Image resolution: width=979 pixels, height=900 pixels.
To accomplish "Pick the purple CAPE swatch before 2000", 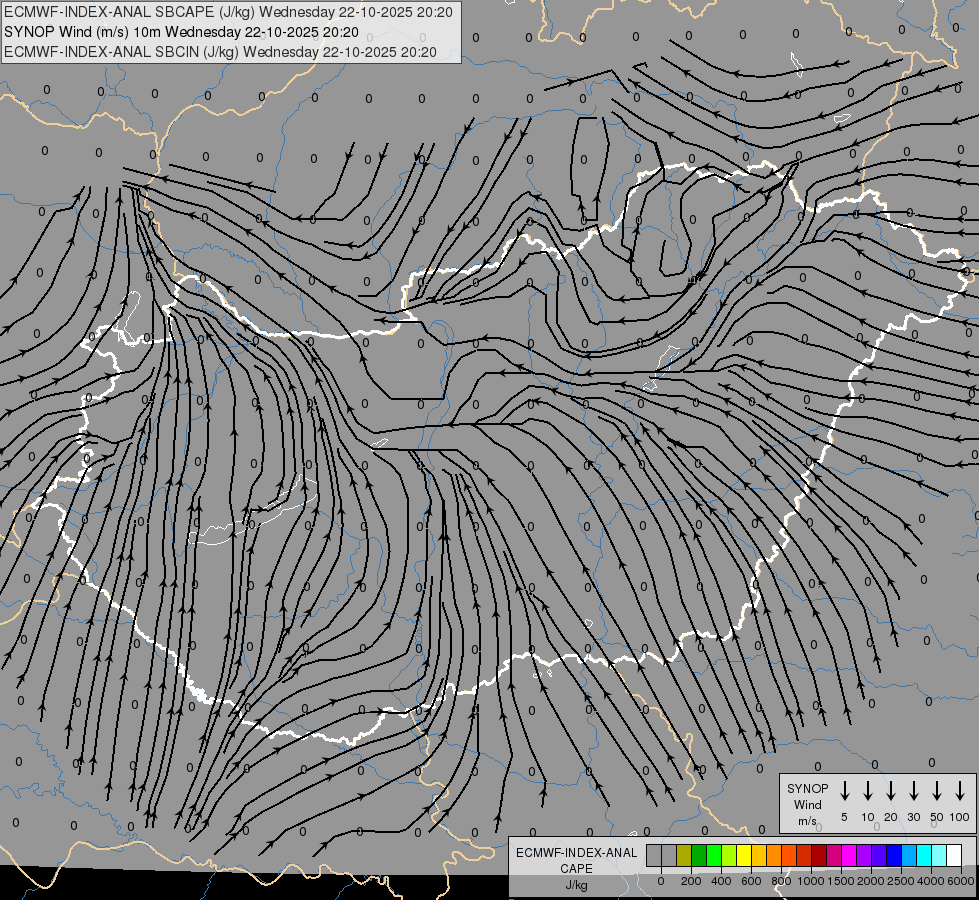I will [865, 855].
